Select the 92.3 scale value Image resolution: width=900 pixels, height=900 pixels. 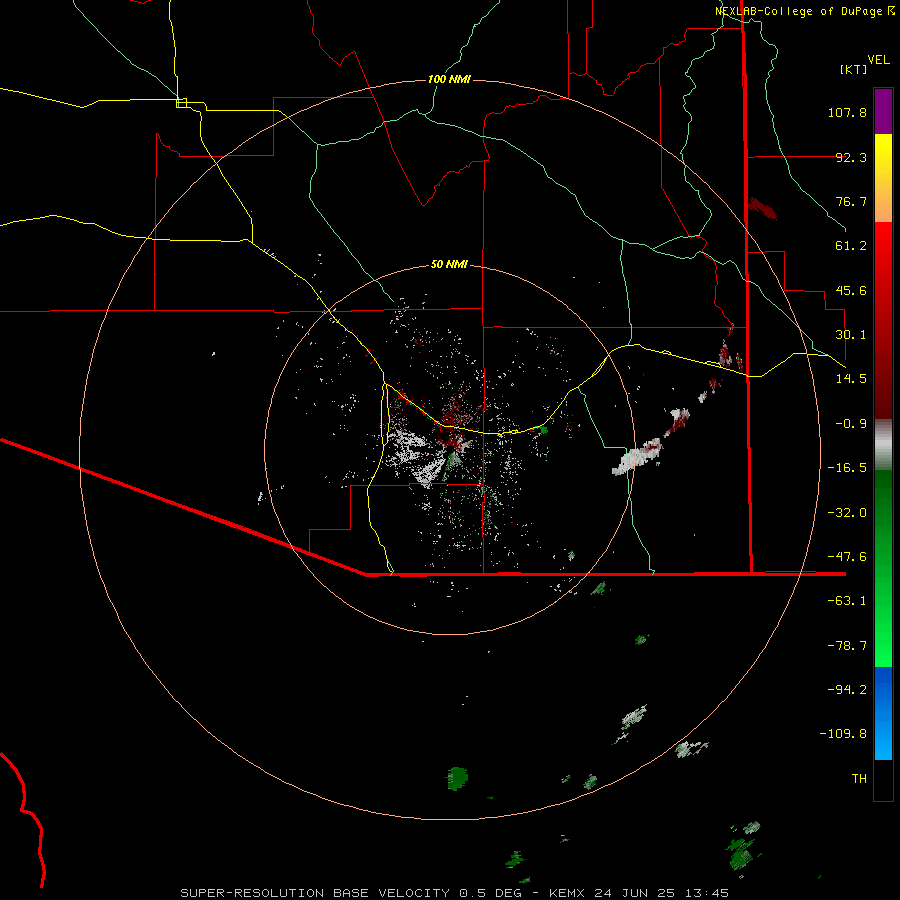pyautogui.click(x=851, y=157)
